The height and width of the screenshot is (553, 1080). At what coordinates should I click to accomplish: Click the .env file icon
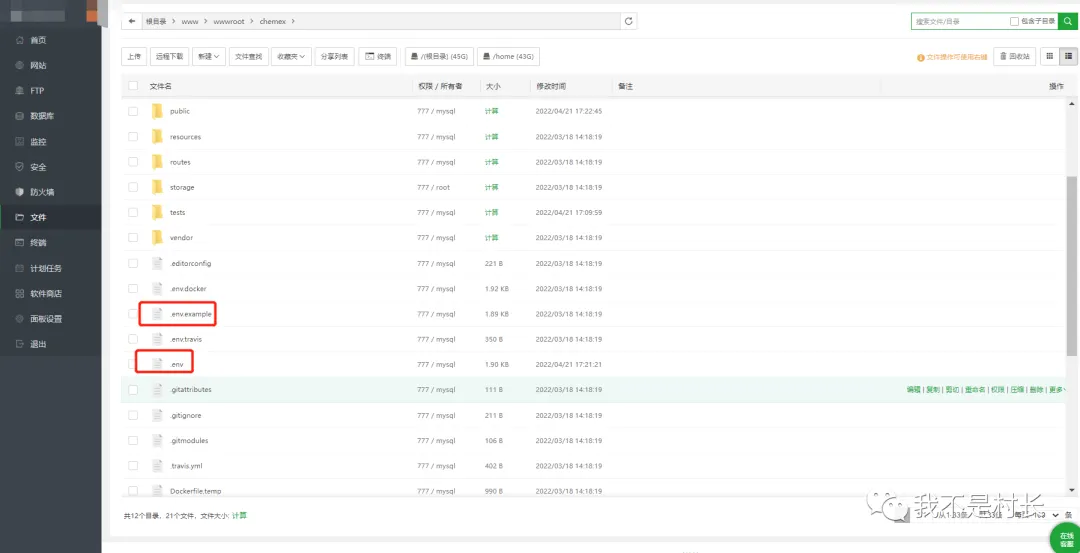click(x=157, y=364)
